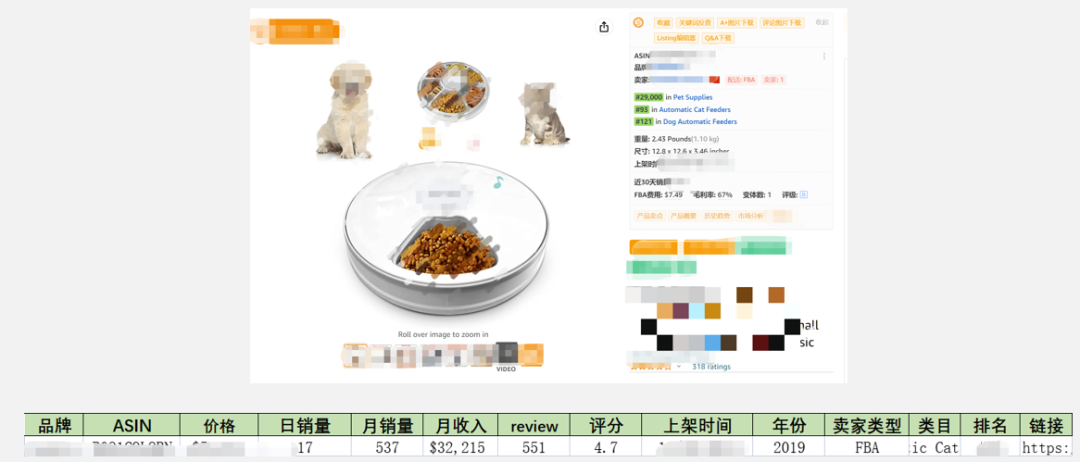This screenshot has height=462, width=1080.
Task: Select the VIDEO thumbnail below product image
Action: pos(506,354)
